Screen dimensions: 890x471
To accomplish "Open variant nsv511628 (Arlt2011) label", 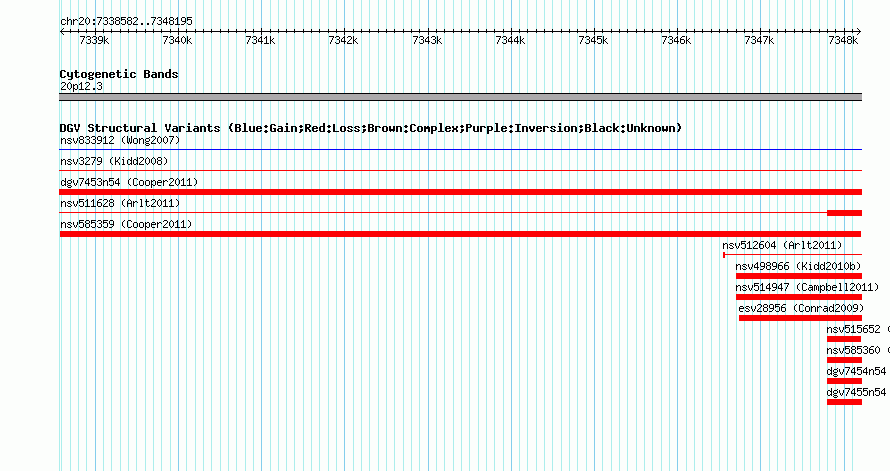I will click(120, 203).
